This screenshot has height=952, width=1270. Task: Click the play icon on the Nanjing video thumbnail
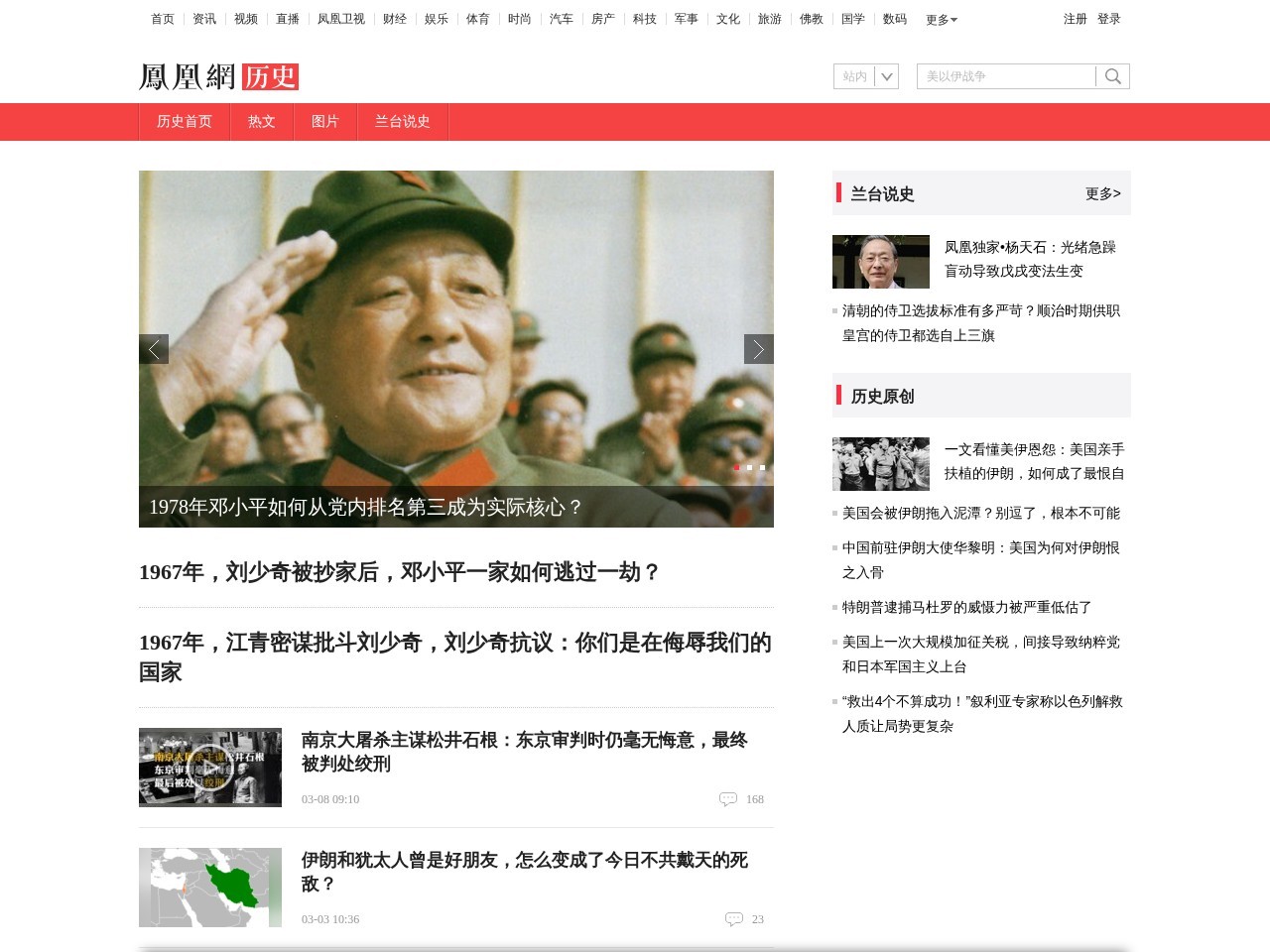tap(209, 768)
